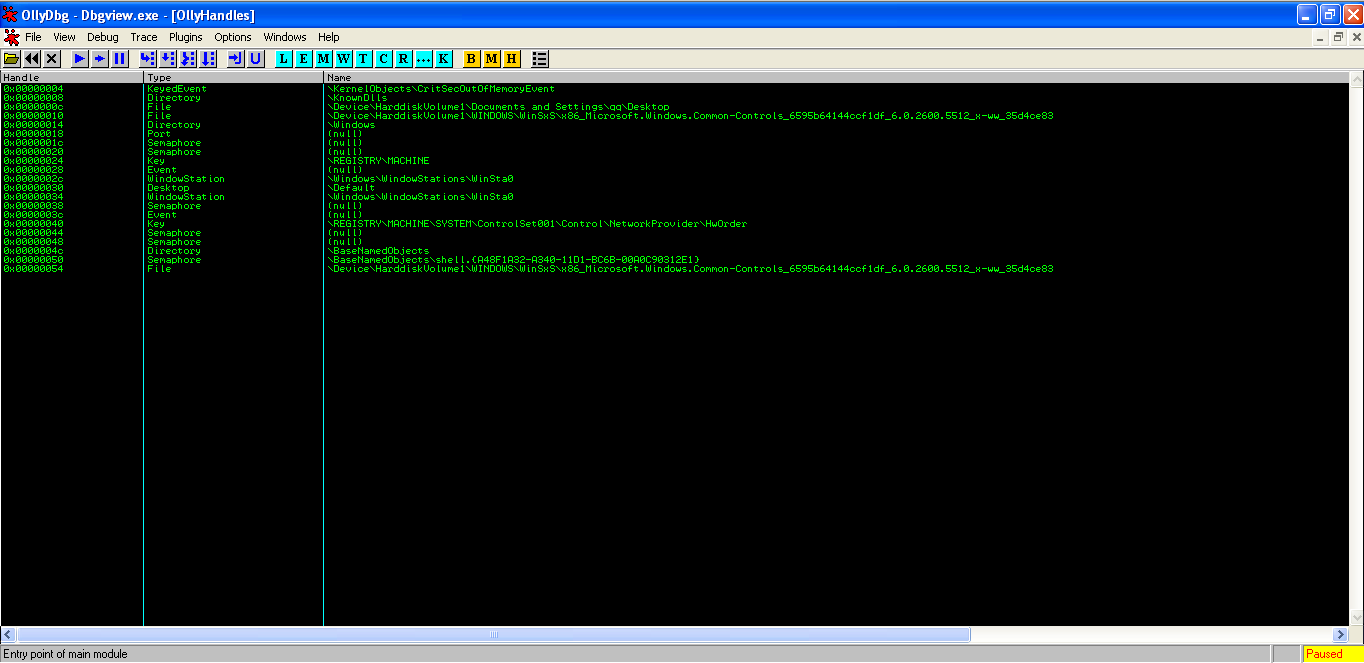
Task: Click the Run thread toolbar icon
Action: pyautogui.click(x=100, y=59)
